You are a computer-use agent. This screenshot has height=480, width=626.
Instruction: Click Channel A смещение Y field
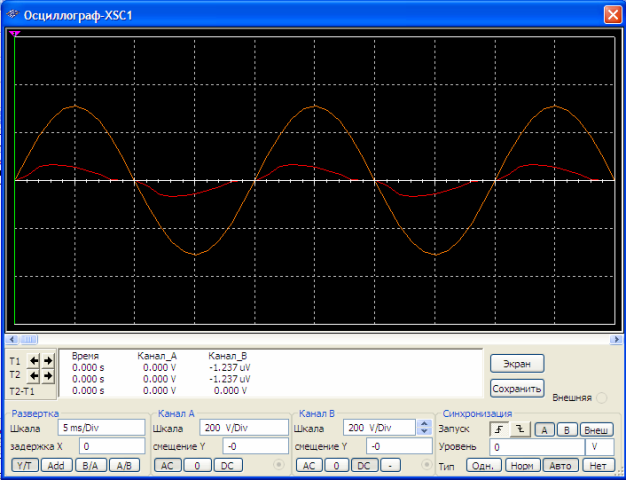256,446
